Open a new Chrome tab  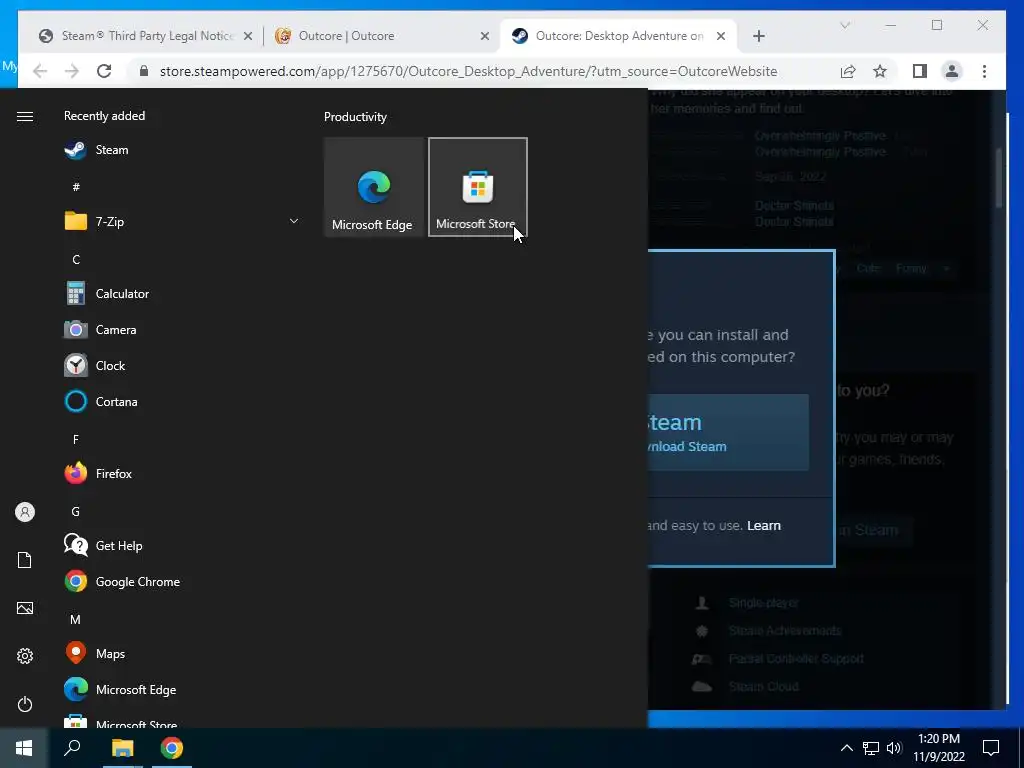click(x=759, y=37)
